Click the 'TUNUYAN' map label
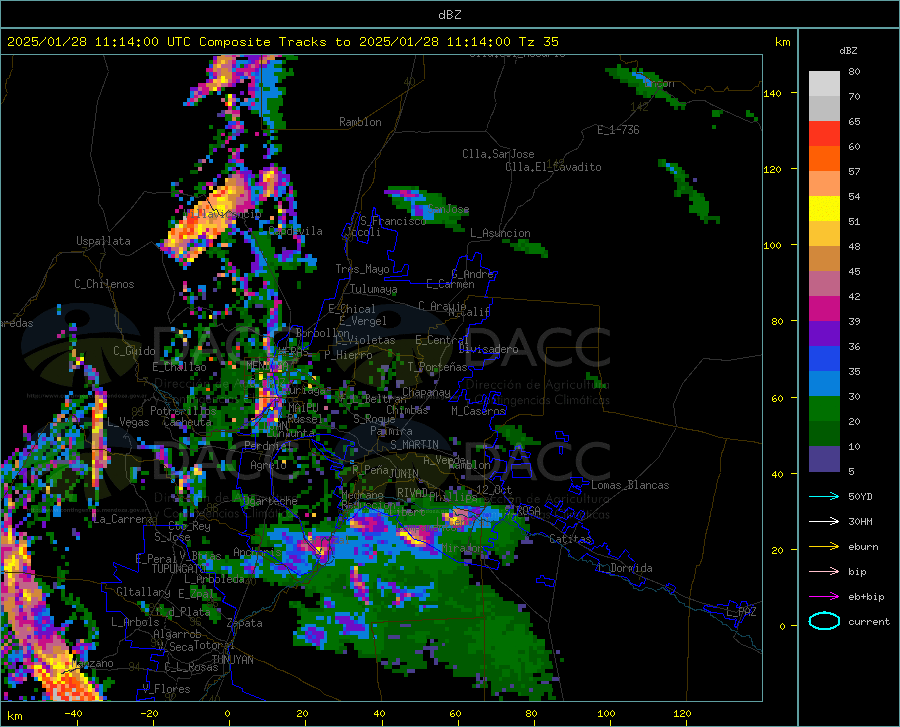 pos(232,660)
